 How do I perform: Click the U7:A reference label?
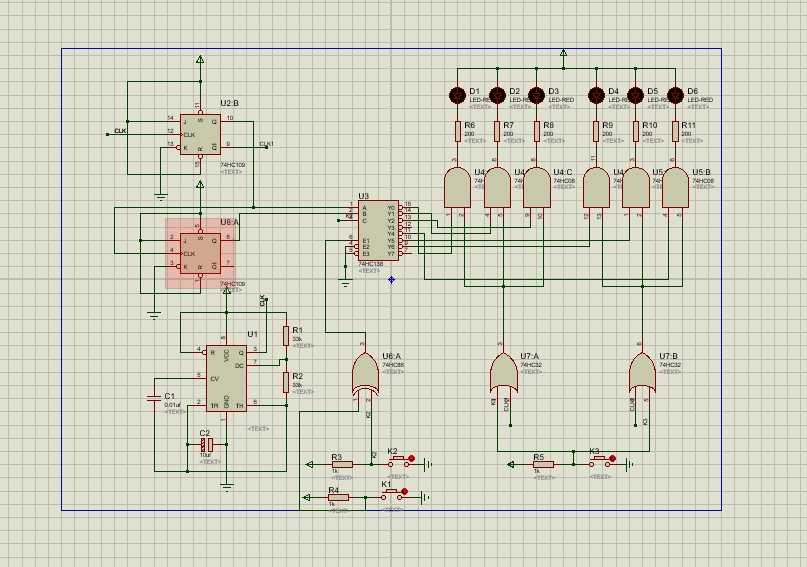(530, 356)
